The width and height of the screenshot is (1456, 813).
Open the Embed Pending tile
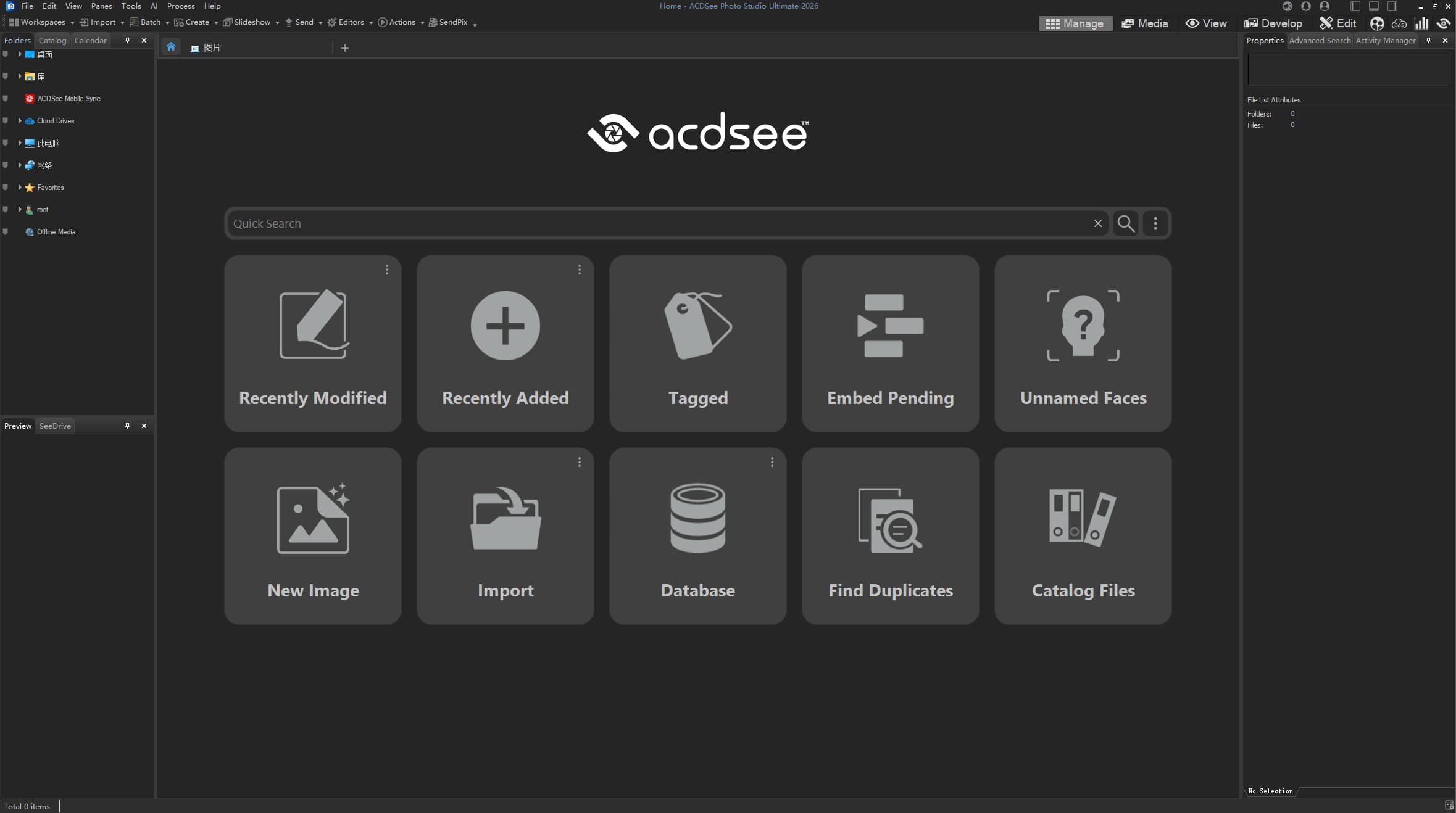tap(891, 344)
